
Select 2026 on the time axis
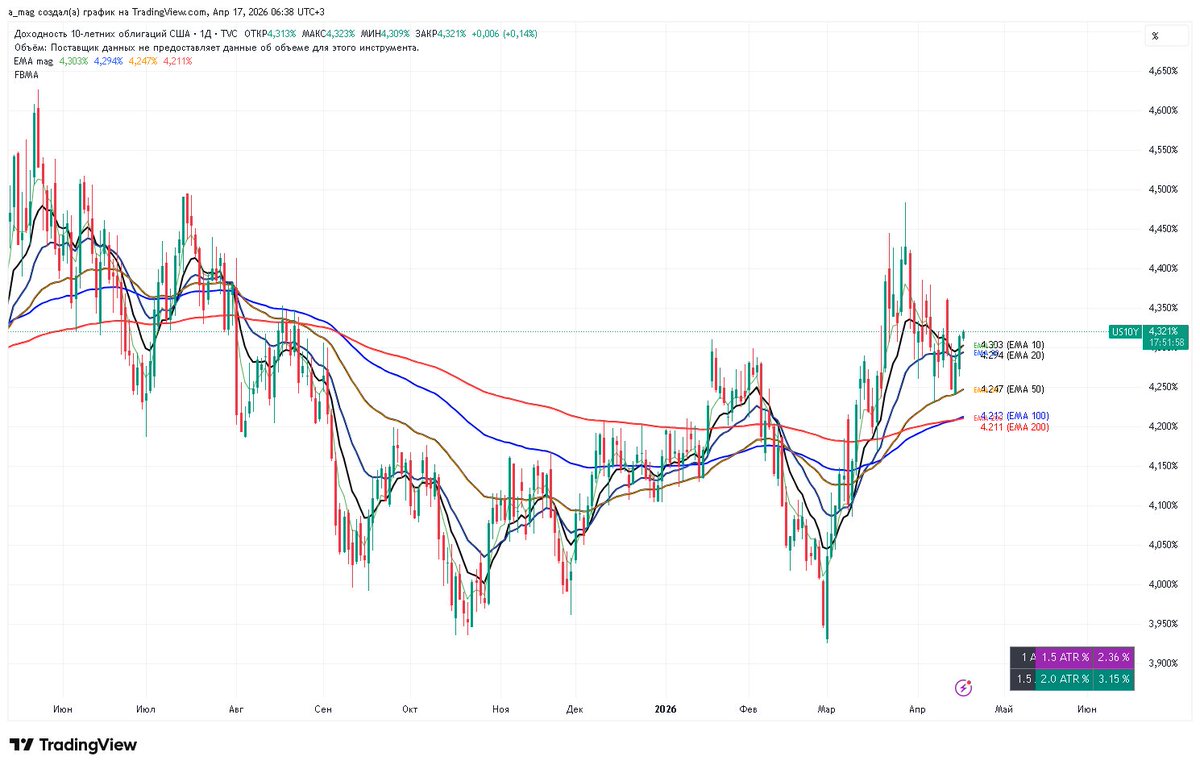[665, 709]
